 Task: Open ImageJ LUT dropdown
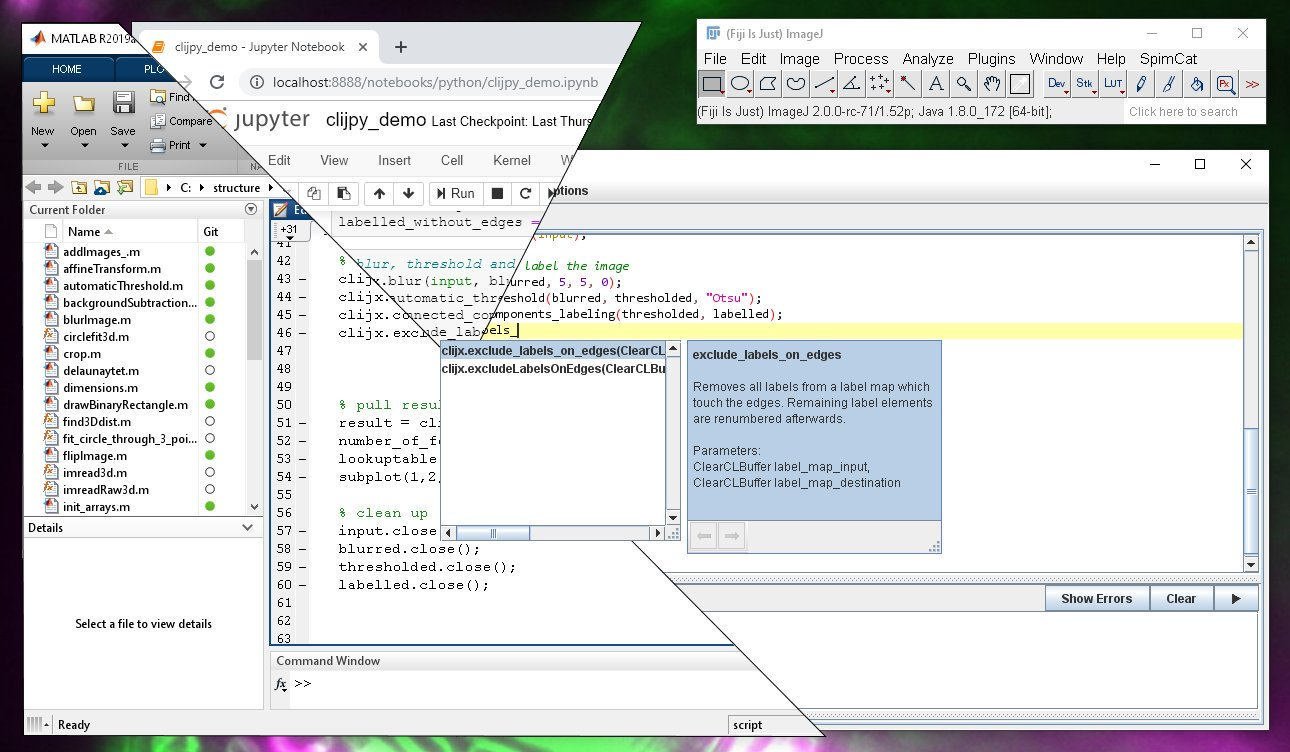point(1114,84)
